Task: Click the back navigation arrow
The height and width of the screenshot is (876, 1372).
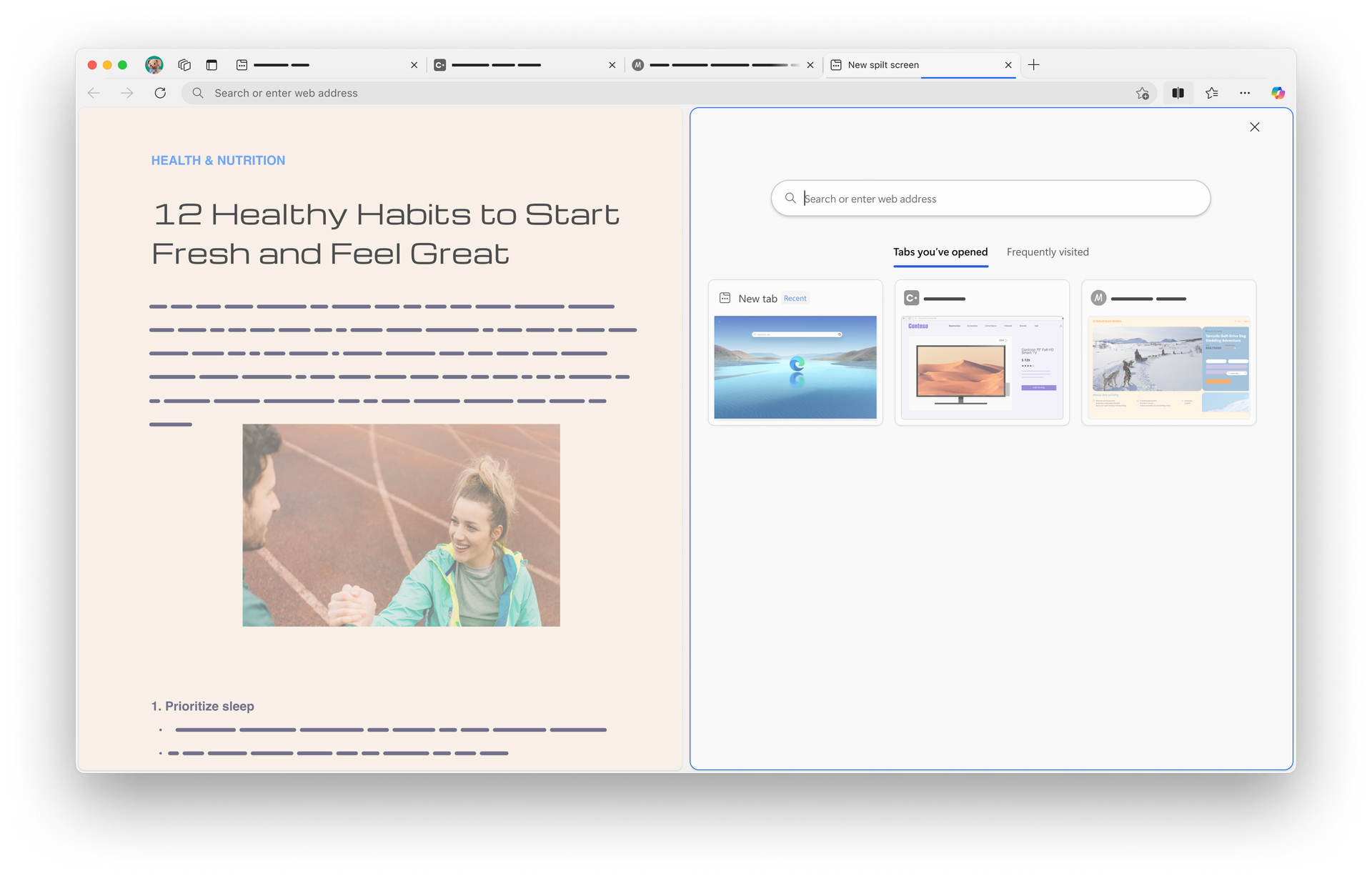Action: coord(94,93)
